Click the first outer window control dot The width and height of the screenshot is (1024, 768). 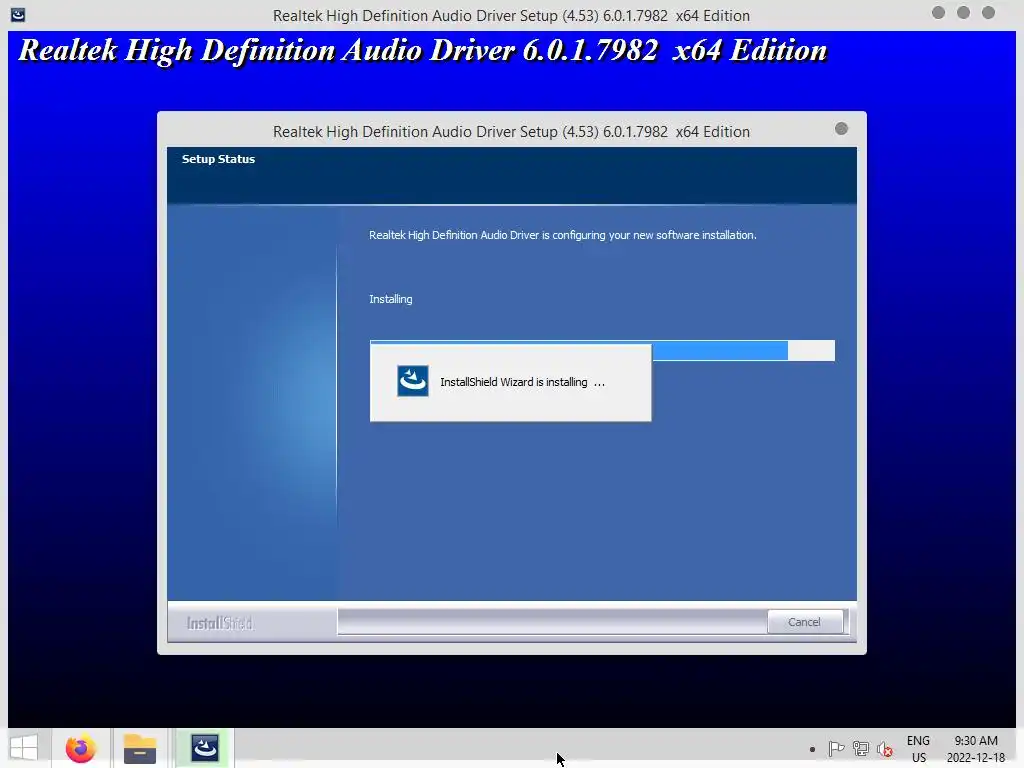(938, 12)
